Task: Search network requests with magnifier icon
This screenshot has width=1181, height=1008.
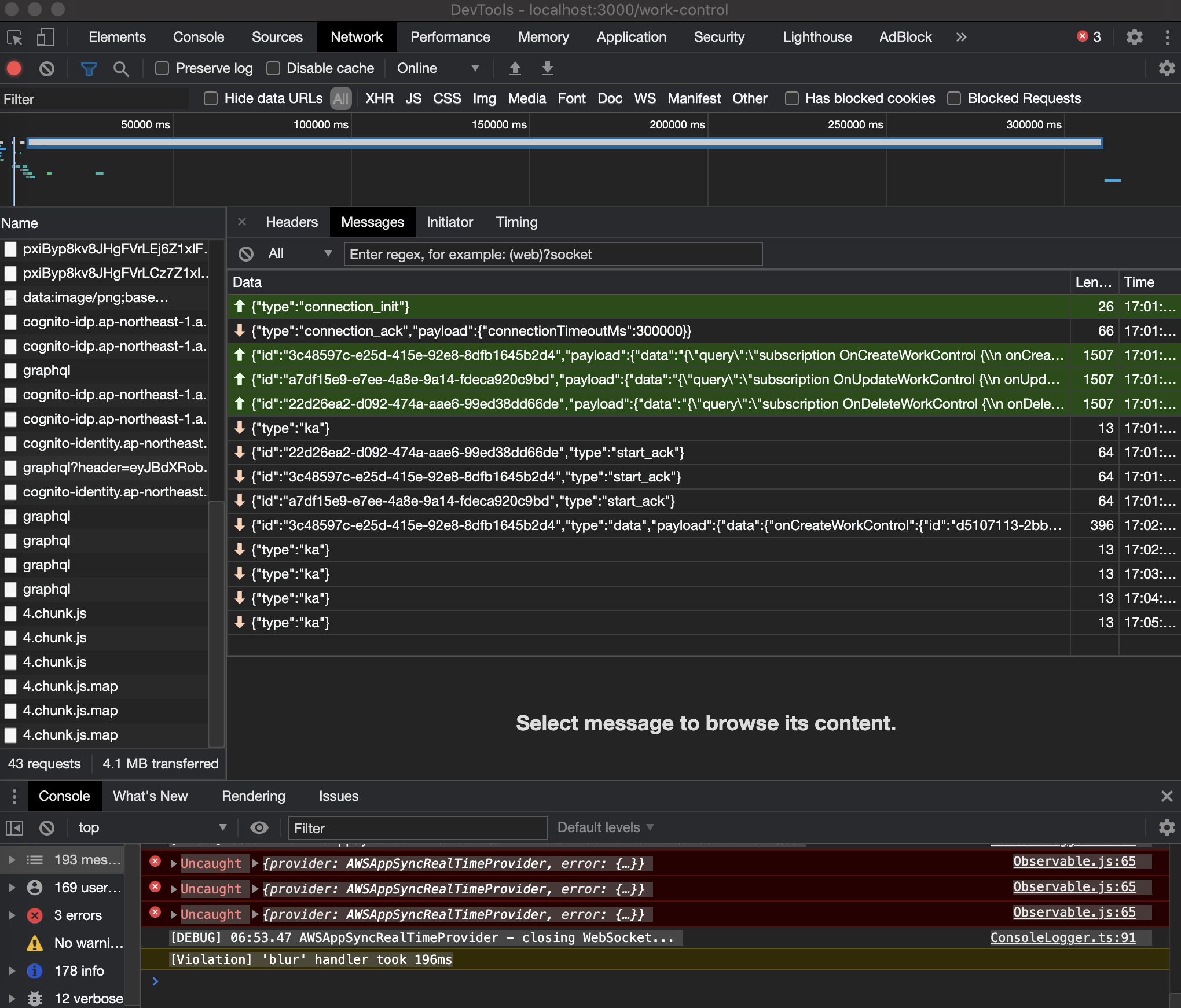Action: pyautogui.click(x=122, y=68)
